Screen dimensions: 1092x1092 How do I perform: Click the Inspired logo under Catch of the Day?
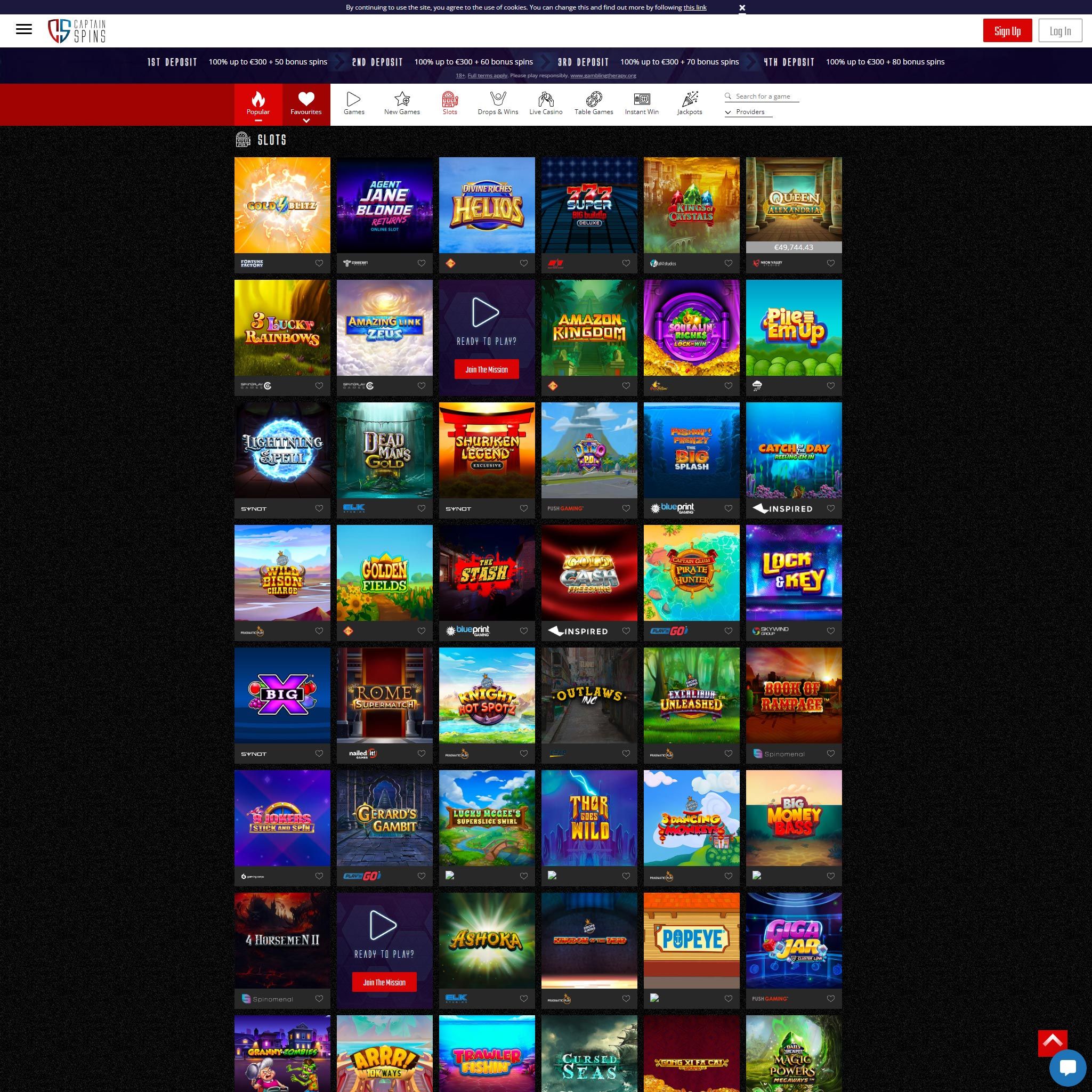pyautogui.click(x=783, y=509)
